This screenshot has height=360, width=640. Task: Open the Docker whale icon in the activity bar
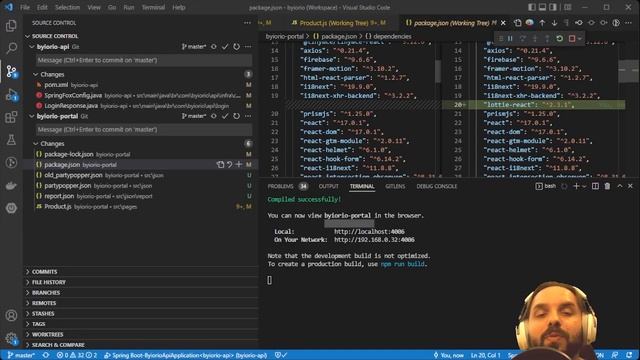coord(11,186)
